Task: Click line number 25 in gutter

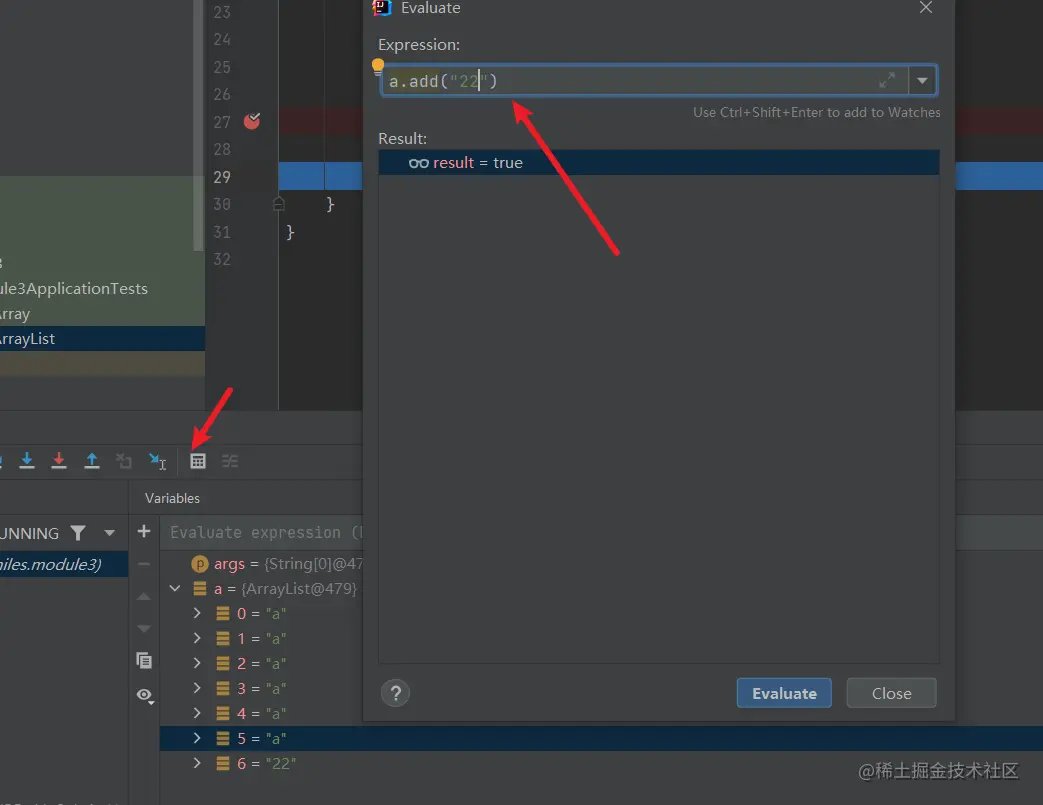Action: click(x=222, y=67)
